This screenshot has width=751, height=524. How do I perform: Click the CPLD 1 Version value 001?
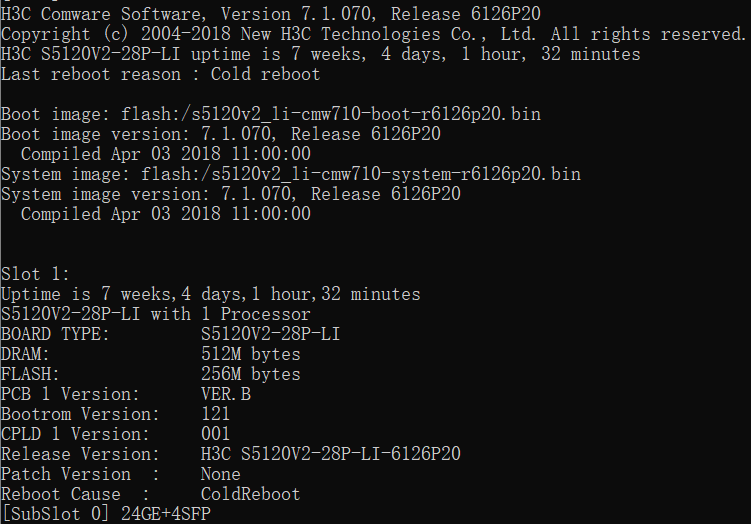pyautogui.click(x=215, y=434)
